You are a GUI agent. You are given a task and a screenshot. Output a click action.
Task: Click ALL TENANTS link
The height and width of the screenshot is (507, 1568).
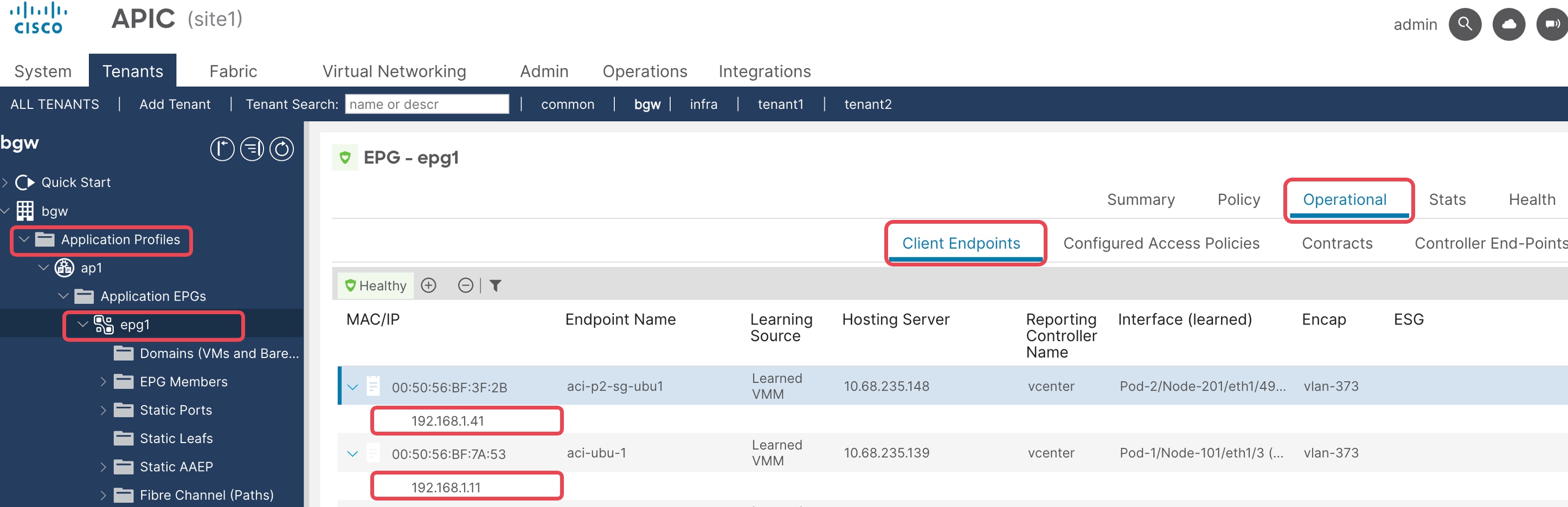(55, 104)
